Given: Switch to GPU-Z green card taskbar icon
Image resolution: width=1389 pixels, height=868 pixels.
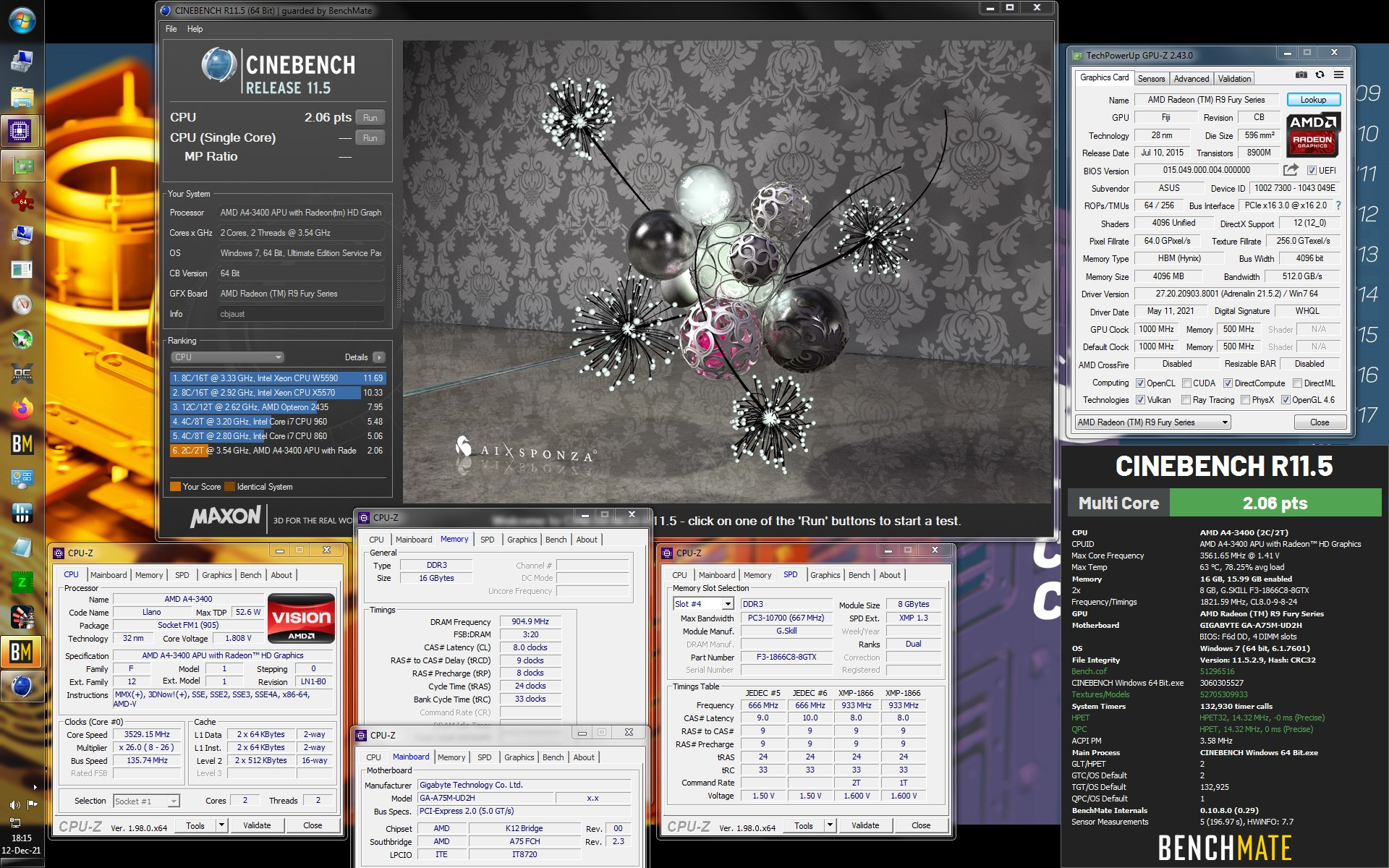Looking at the screenshot, I should click(22, 166).
